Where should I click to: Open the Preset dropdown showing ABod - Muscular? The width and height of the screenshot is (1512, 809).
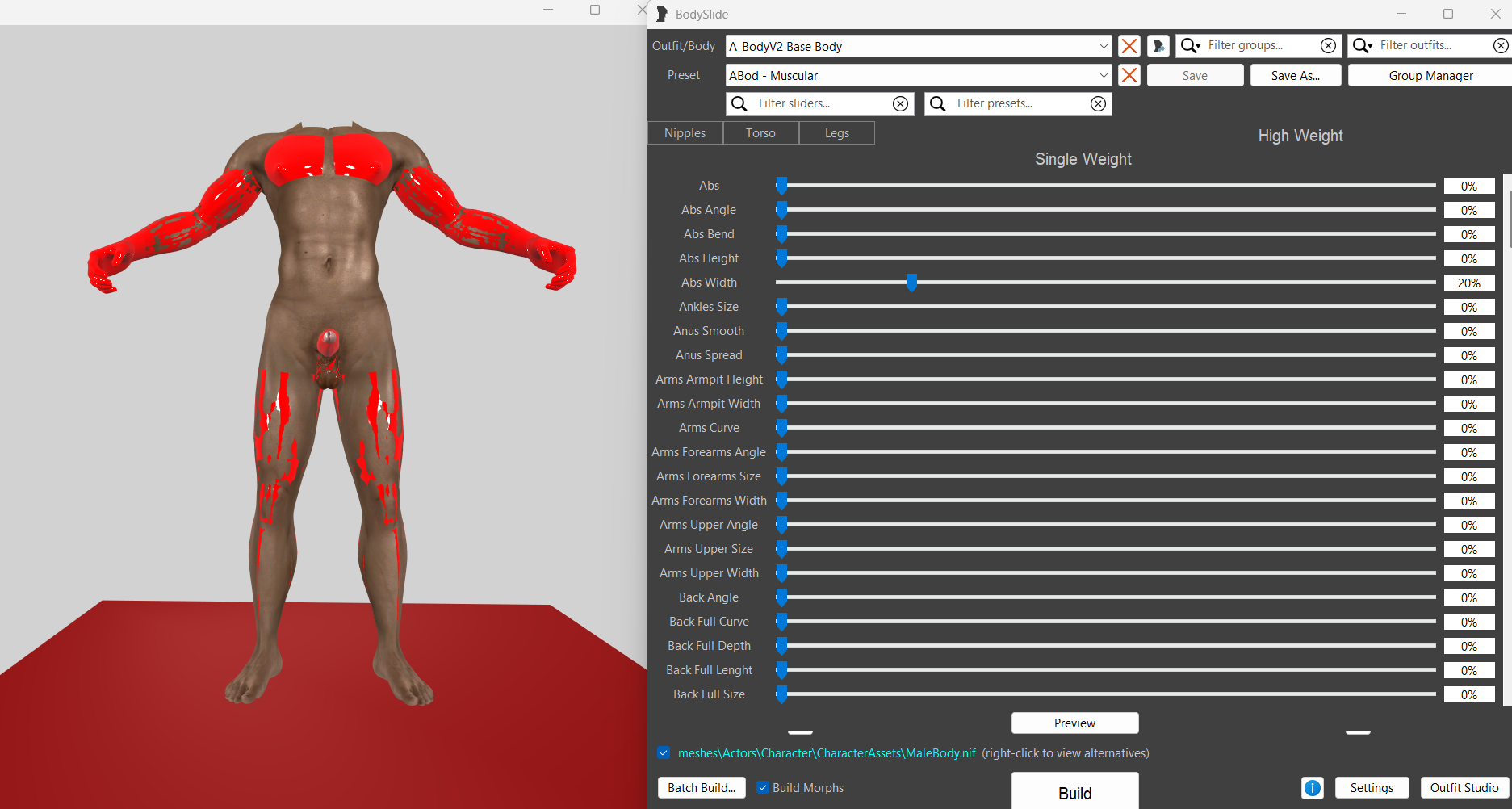[919, 75]
